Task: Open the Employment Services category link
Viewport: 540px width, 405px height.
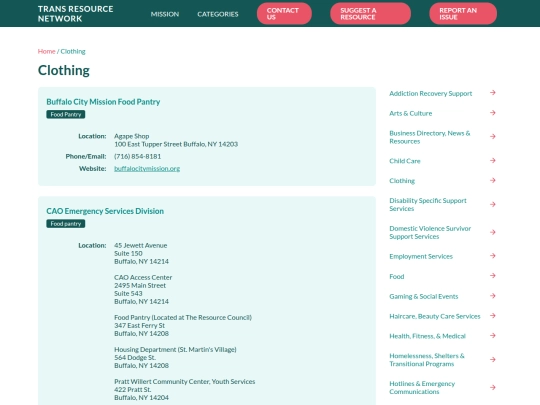Action: click(421, 256)
